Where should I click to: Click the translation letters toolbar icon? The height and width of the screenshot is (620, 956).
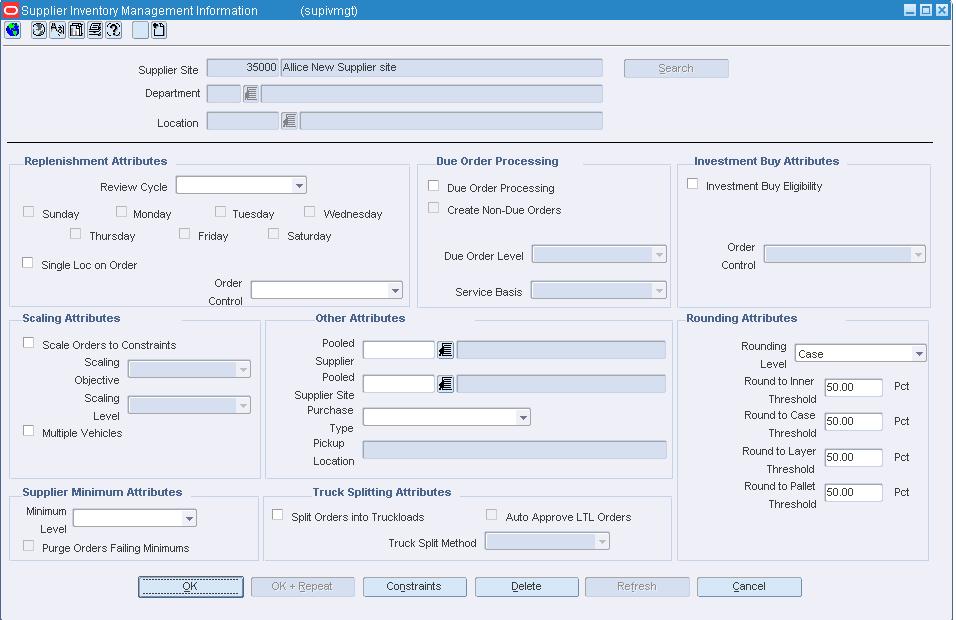57,30
